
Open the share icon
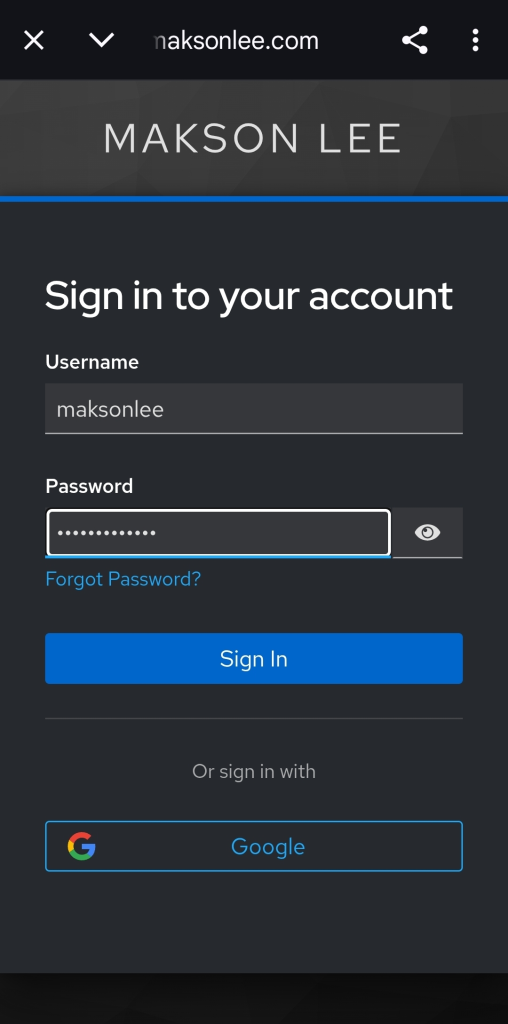[415, 40]
